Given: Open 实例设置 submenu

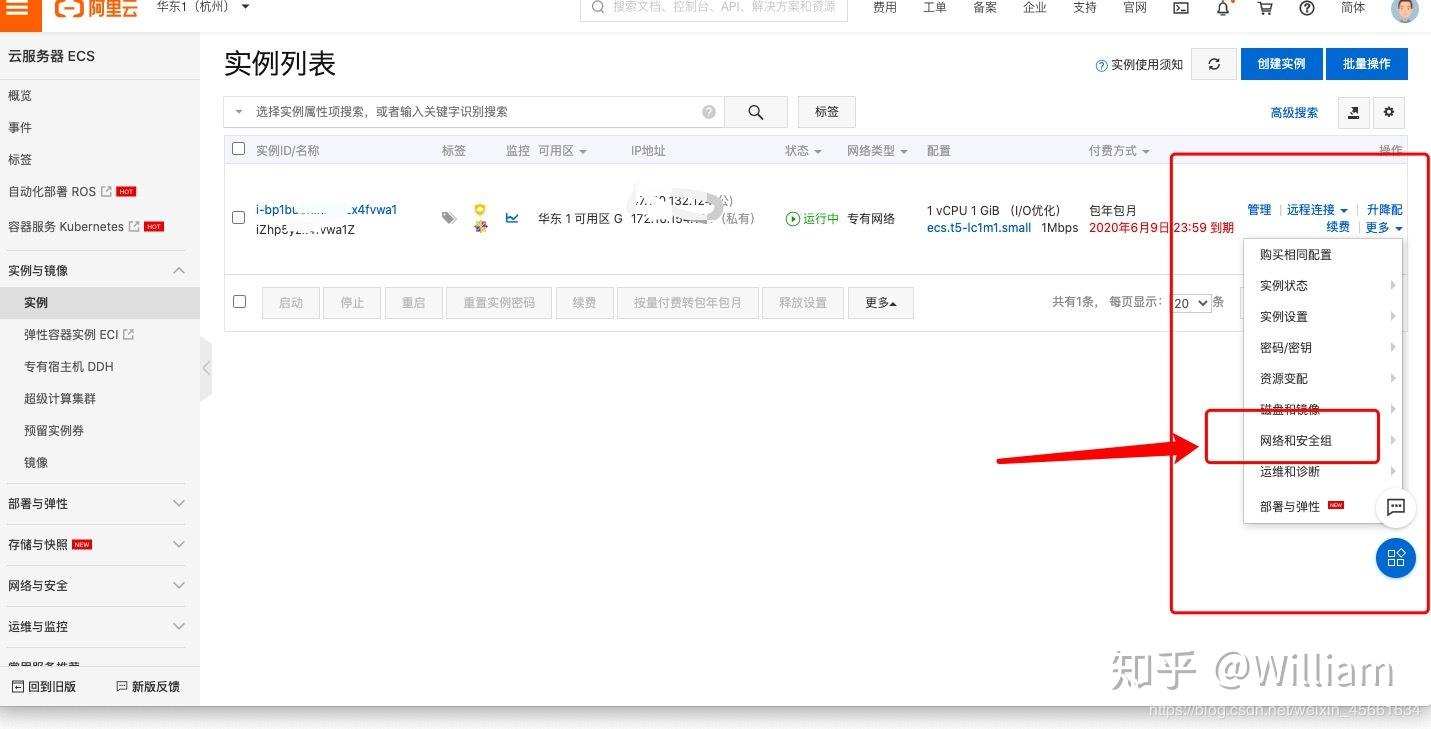Looking at the screenshot, I should [x=1323, y=316].
